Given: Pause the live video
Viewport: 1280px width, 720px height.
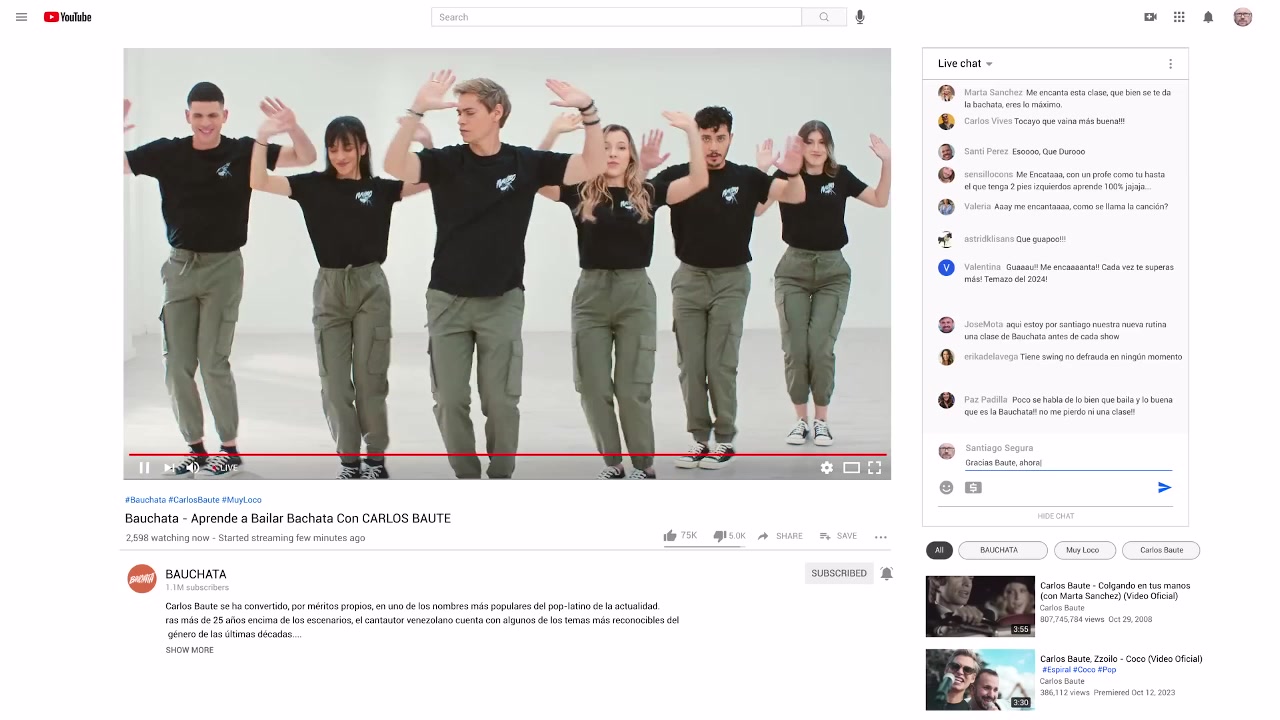Looking at the screenshot, I should [x=144, y=467].
